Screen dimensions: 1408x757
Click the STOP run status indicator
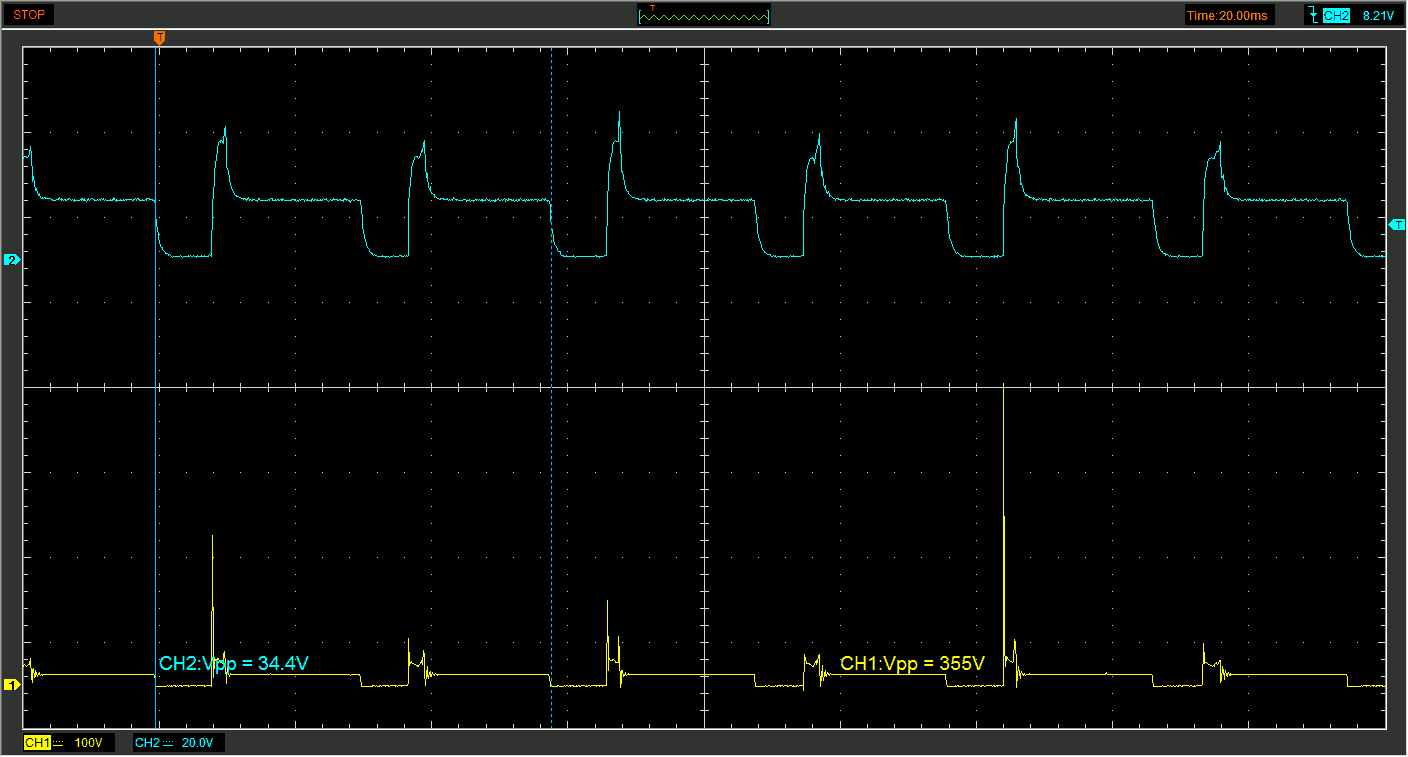[29, 15]
